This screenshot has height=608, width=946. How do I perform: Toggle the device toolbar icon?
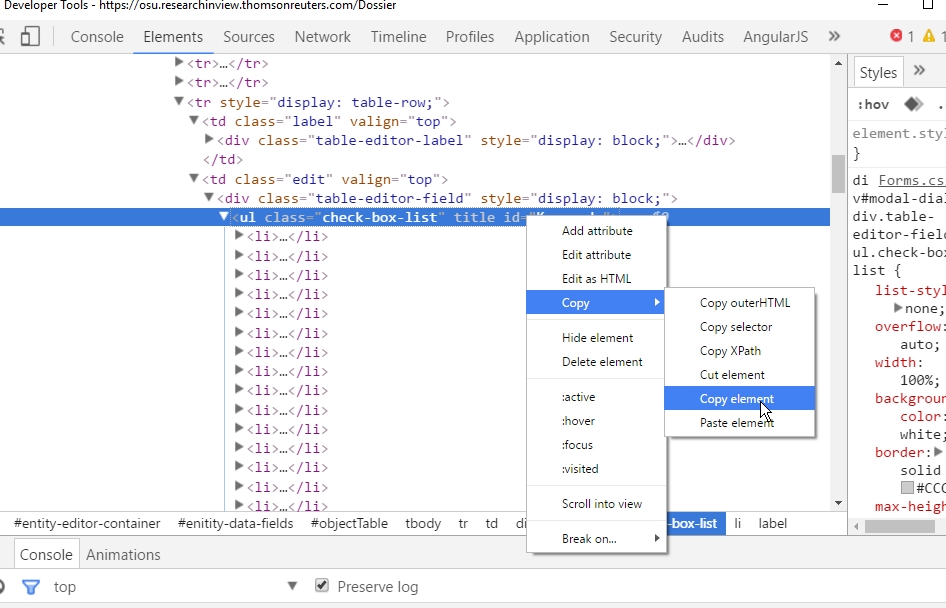(x=30, y=36)
